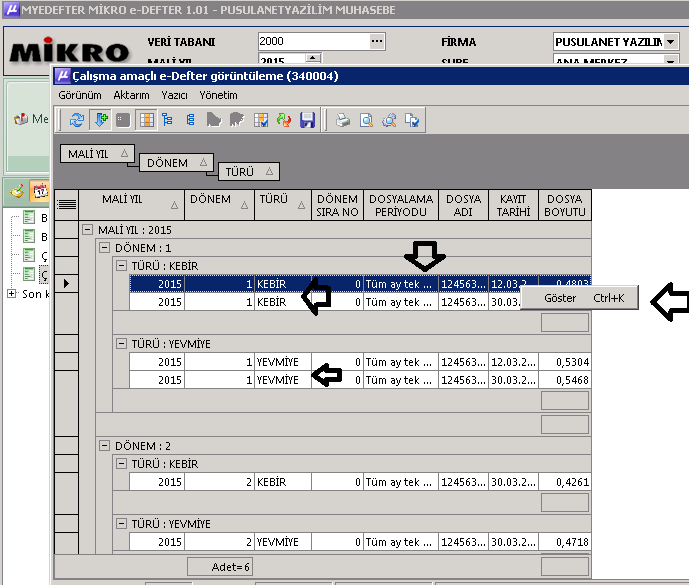The height and width of the screenshot is (585, 689).
Task: Sort by DÖNEM column header
Action: 219,205
